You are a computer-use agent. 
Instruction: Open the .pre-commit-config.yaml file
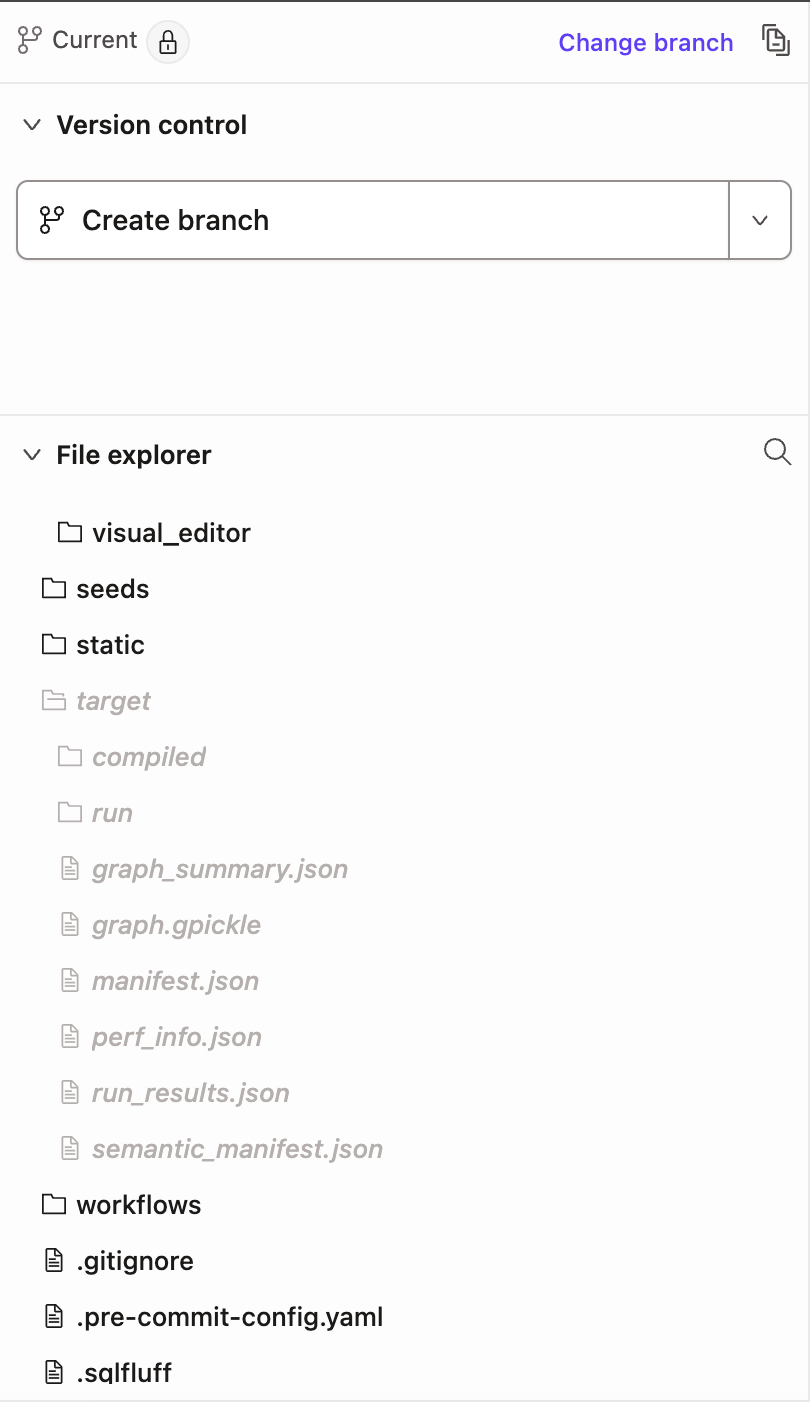[229, 1316]
